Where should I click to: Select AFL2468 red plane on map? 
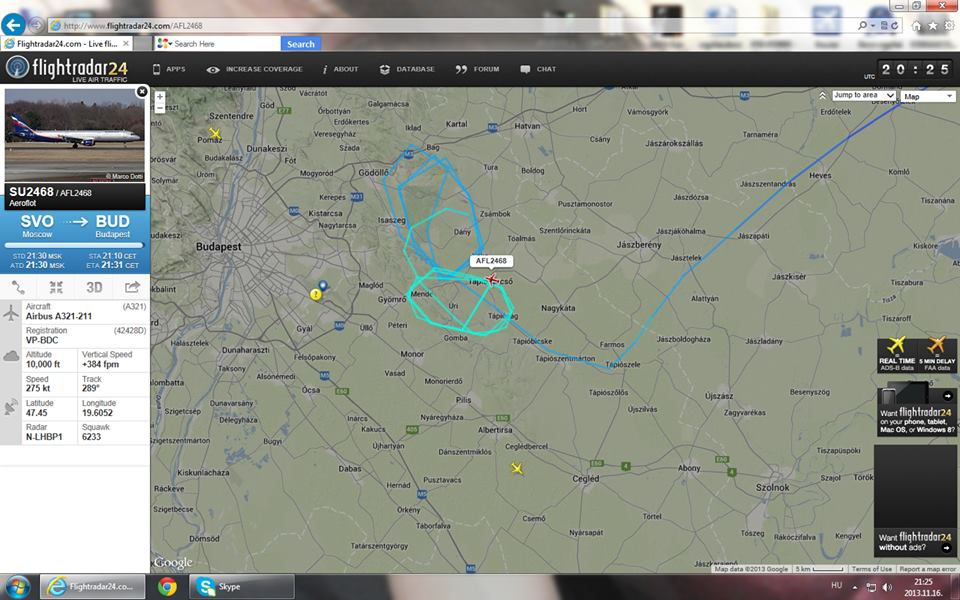(491, 279)
